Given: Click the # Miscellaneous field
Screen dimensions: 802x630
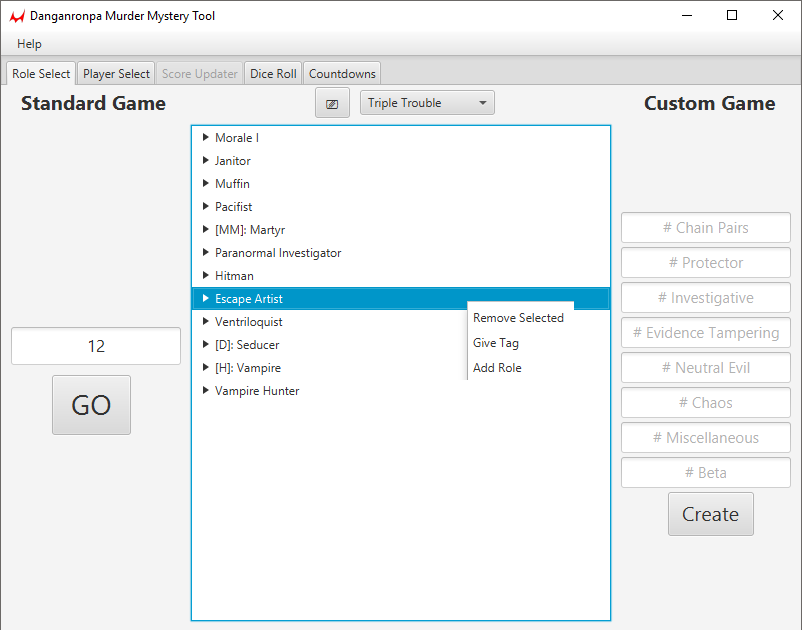Looking at the screenshot, I should pyautogui.click(x=706, y=438).
